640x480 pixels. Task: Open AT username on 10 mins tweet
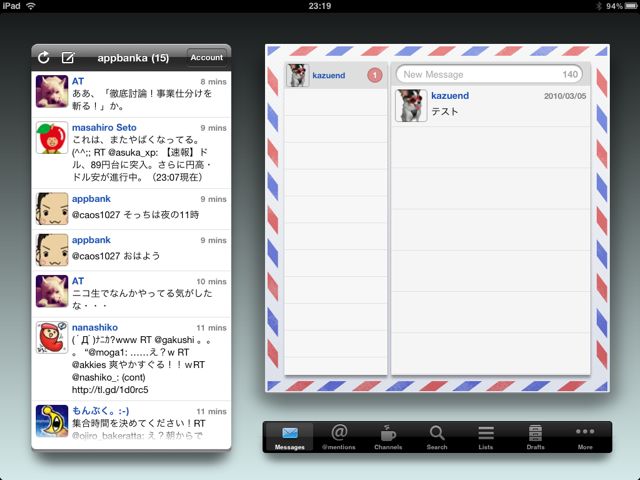78,281
